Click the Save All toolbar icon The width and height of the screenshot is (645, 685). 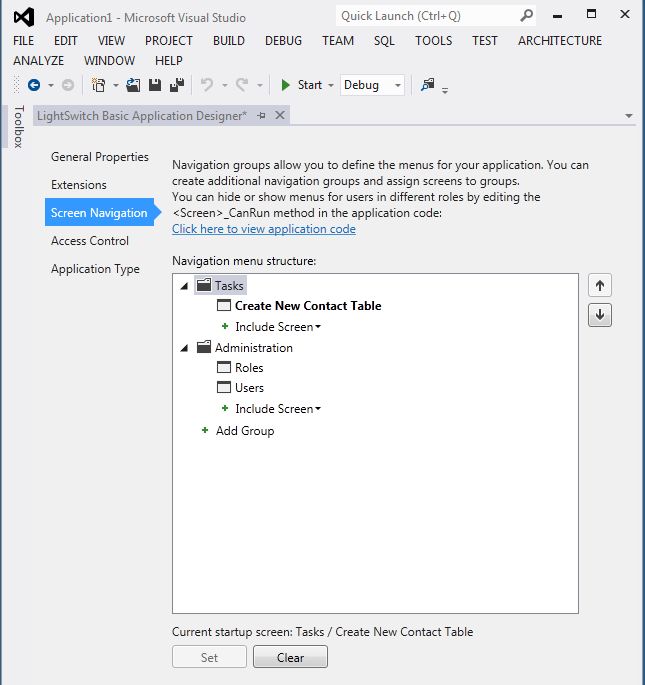[177, 85]
